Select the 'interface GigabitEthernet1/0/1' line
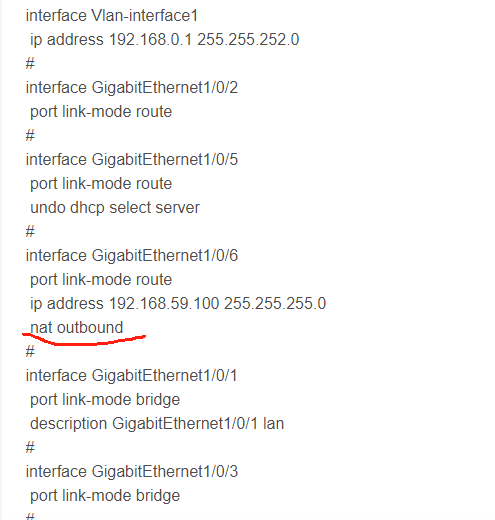 pyautogui.click(x=131, y=376)
